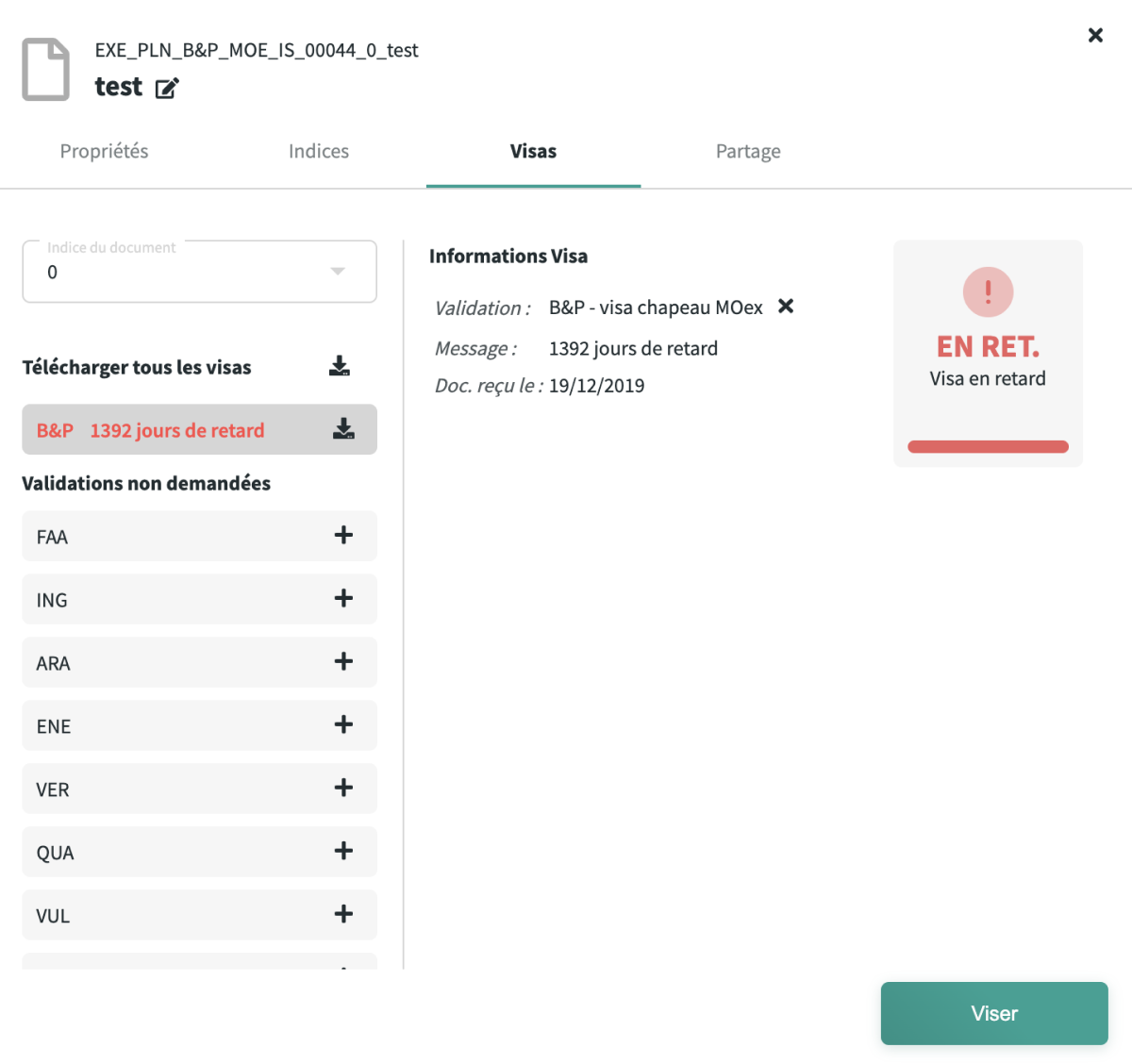Add the ING validation with the plus icon
Image resolution: width=1132 pixels, height=1064 pixels.
343,598
